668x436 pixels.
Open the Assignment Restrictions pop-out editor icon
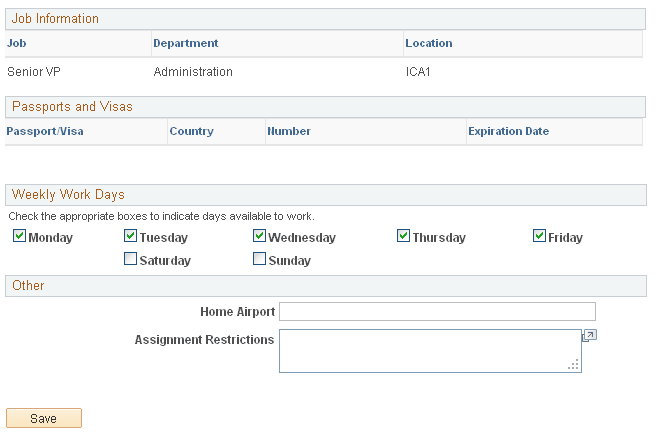[x=589, y=336]
